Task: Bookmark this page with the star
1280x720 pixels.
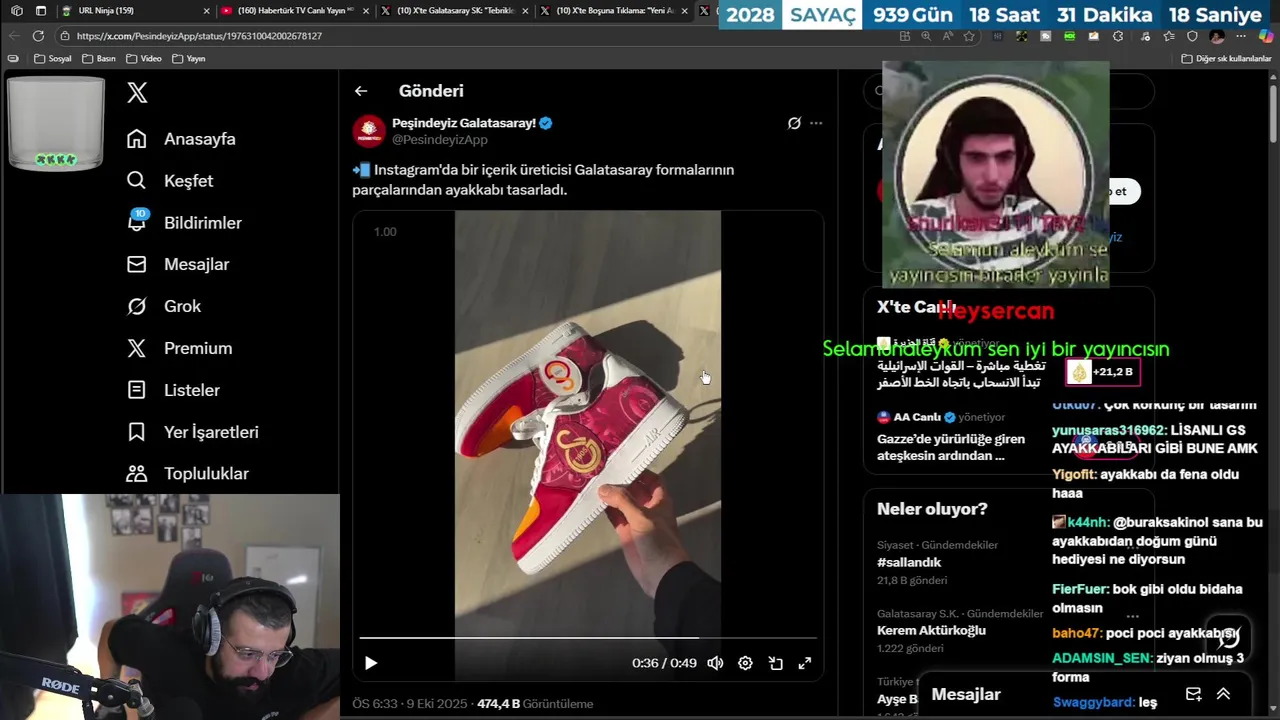Action: coord(969,36)
